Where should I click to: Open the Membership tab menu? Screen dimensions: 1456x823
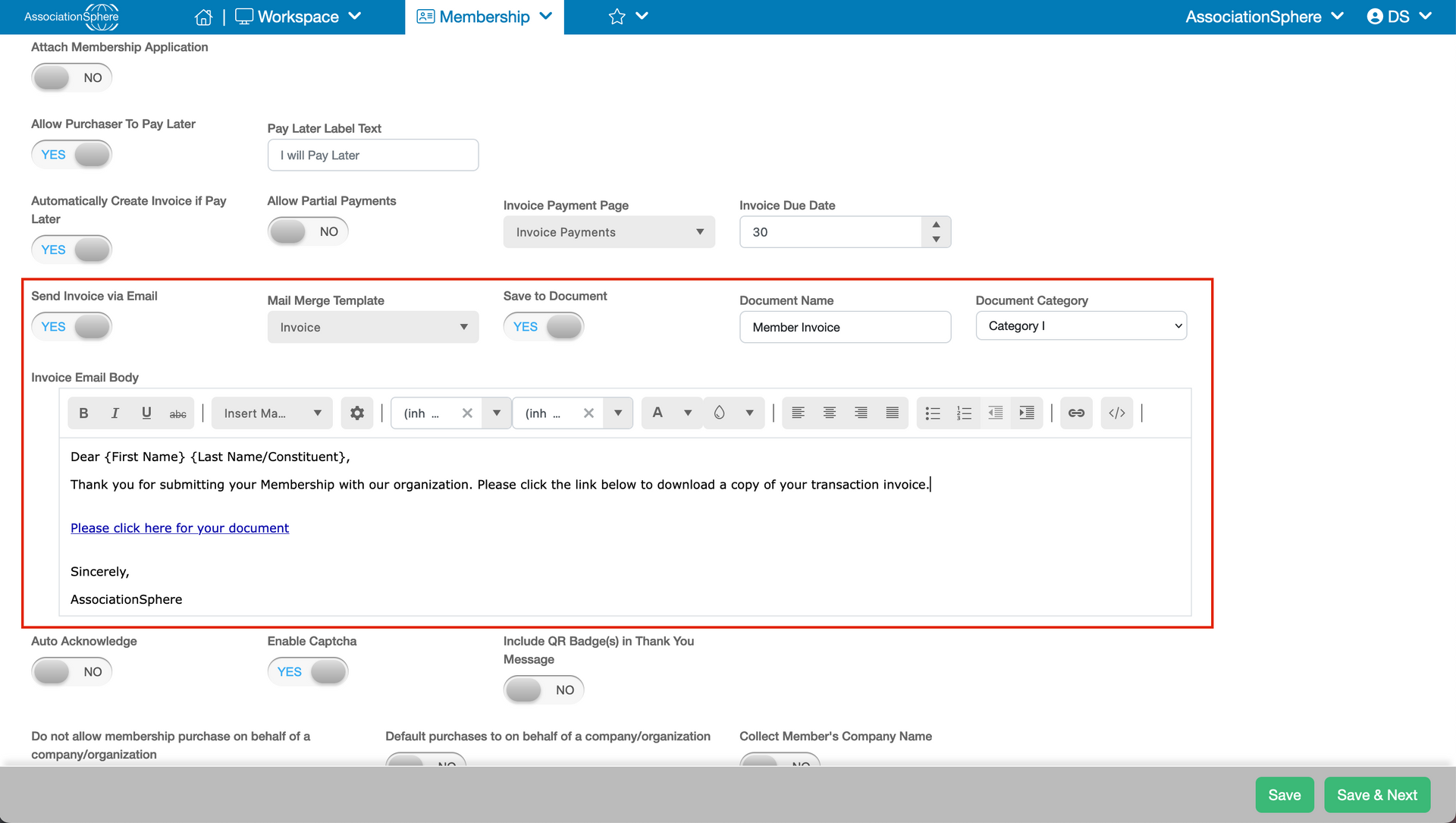(x=485, y=17)
